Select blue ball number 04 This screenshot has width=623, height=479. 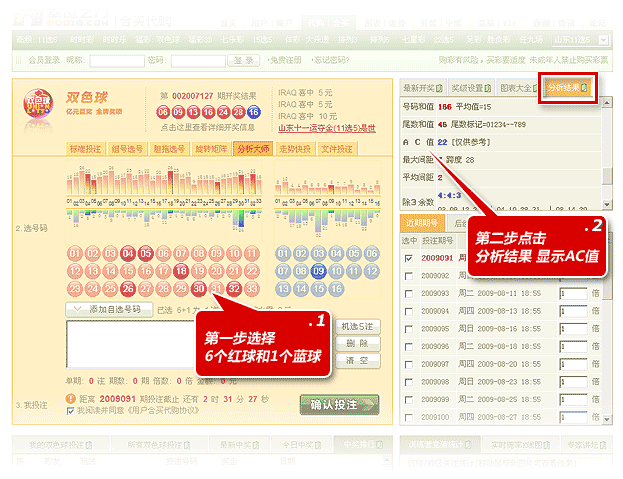point(336,253)
